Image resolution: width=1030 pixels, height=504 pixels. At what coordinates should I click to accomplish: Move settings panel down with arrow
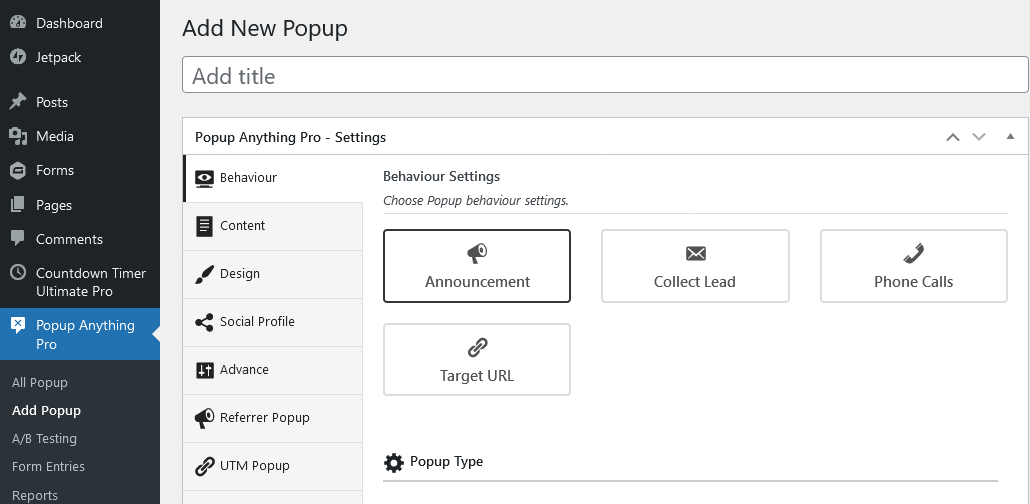tap(979, 137)
